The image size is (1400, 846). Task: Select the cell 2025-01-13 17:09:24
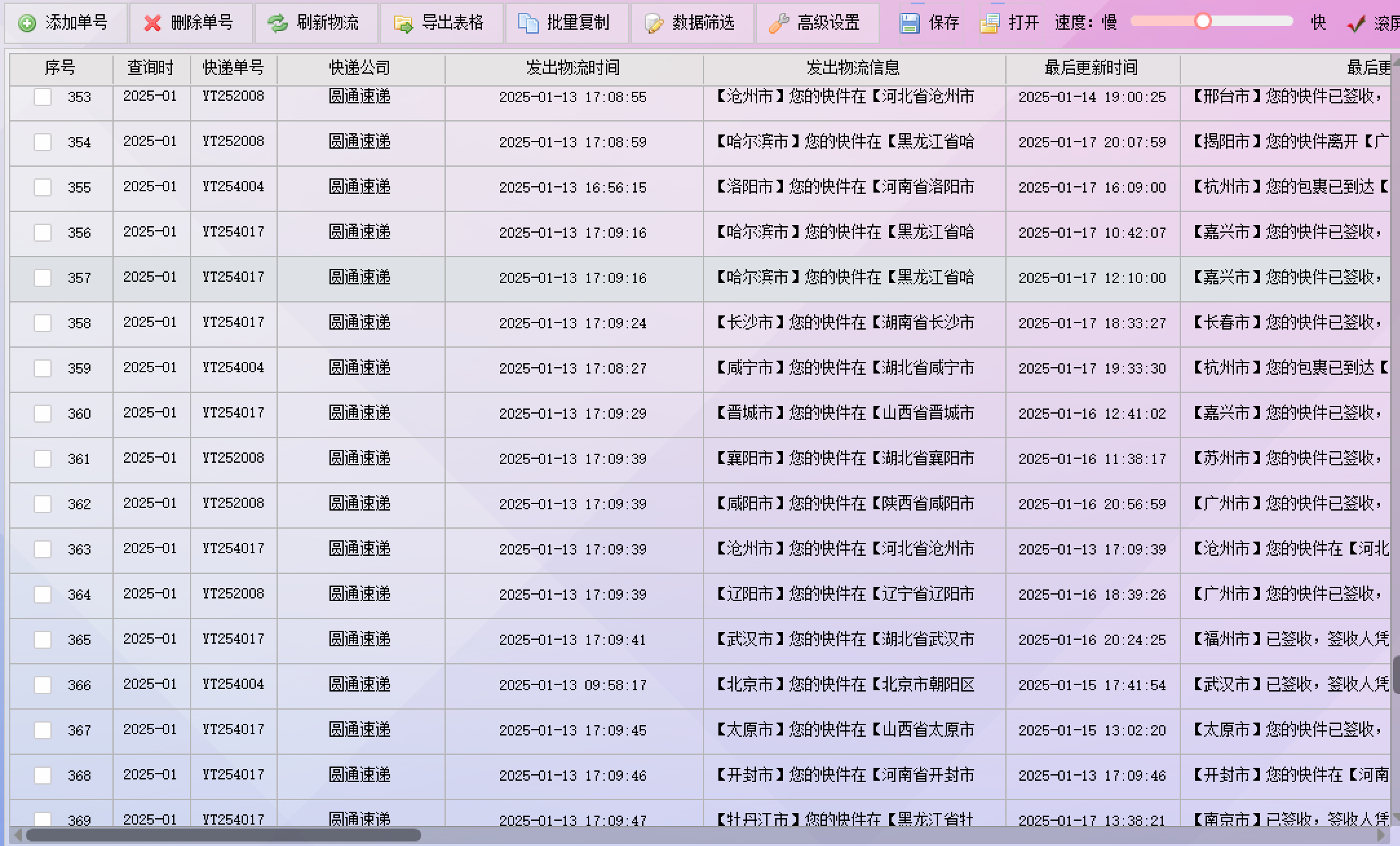click(x=573, y=323)
